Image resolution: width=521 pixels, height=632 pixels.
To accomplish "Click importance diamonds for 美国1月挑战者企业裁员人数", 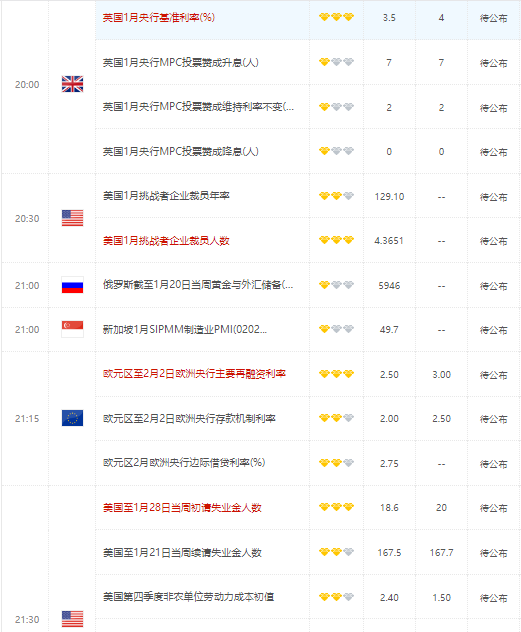I will pyautogui.click(x=336, y=240).
